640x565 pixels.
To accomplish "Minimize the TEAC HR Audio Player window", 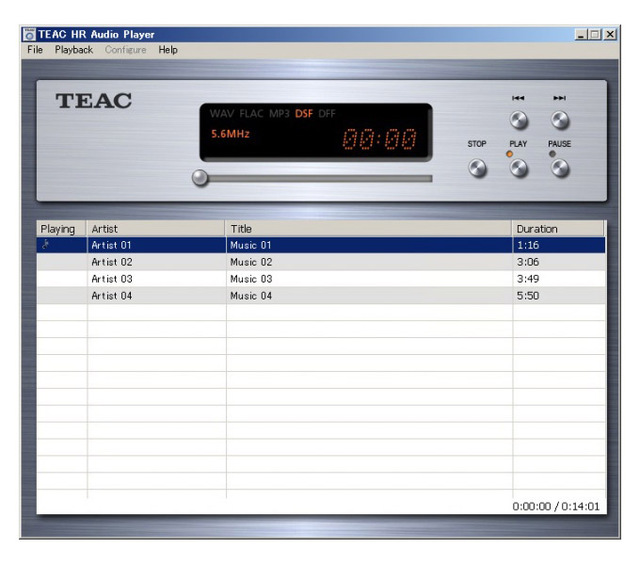I will pyautogui.click(x=582, y=35).
